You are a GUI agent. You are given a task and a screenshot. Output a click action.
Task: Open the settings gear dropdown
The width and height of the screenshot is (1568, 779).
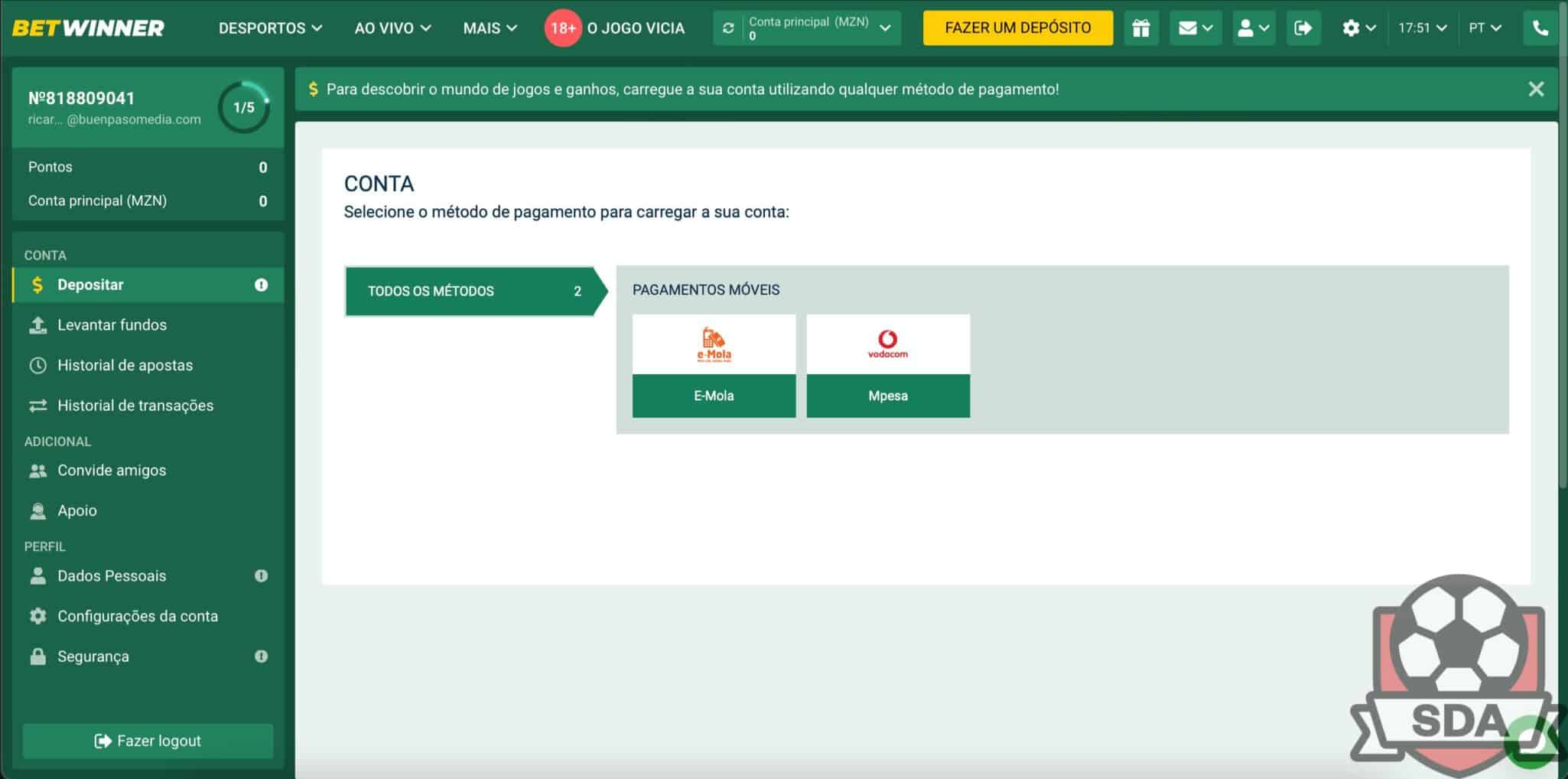click(1358, 28)
